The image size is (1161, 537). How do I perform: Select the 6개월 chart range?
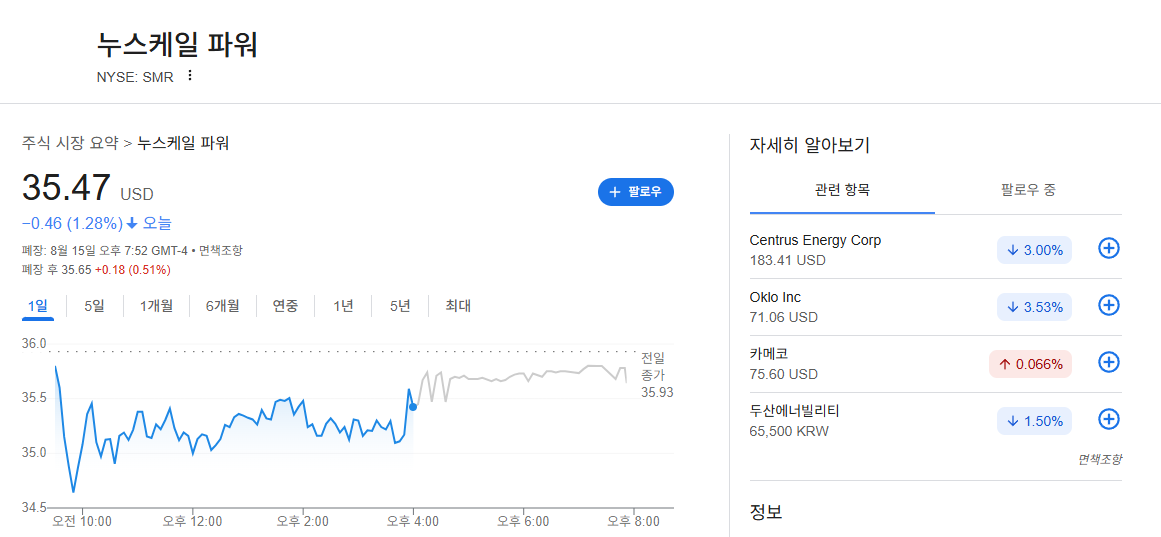click(222, 305)
